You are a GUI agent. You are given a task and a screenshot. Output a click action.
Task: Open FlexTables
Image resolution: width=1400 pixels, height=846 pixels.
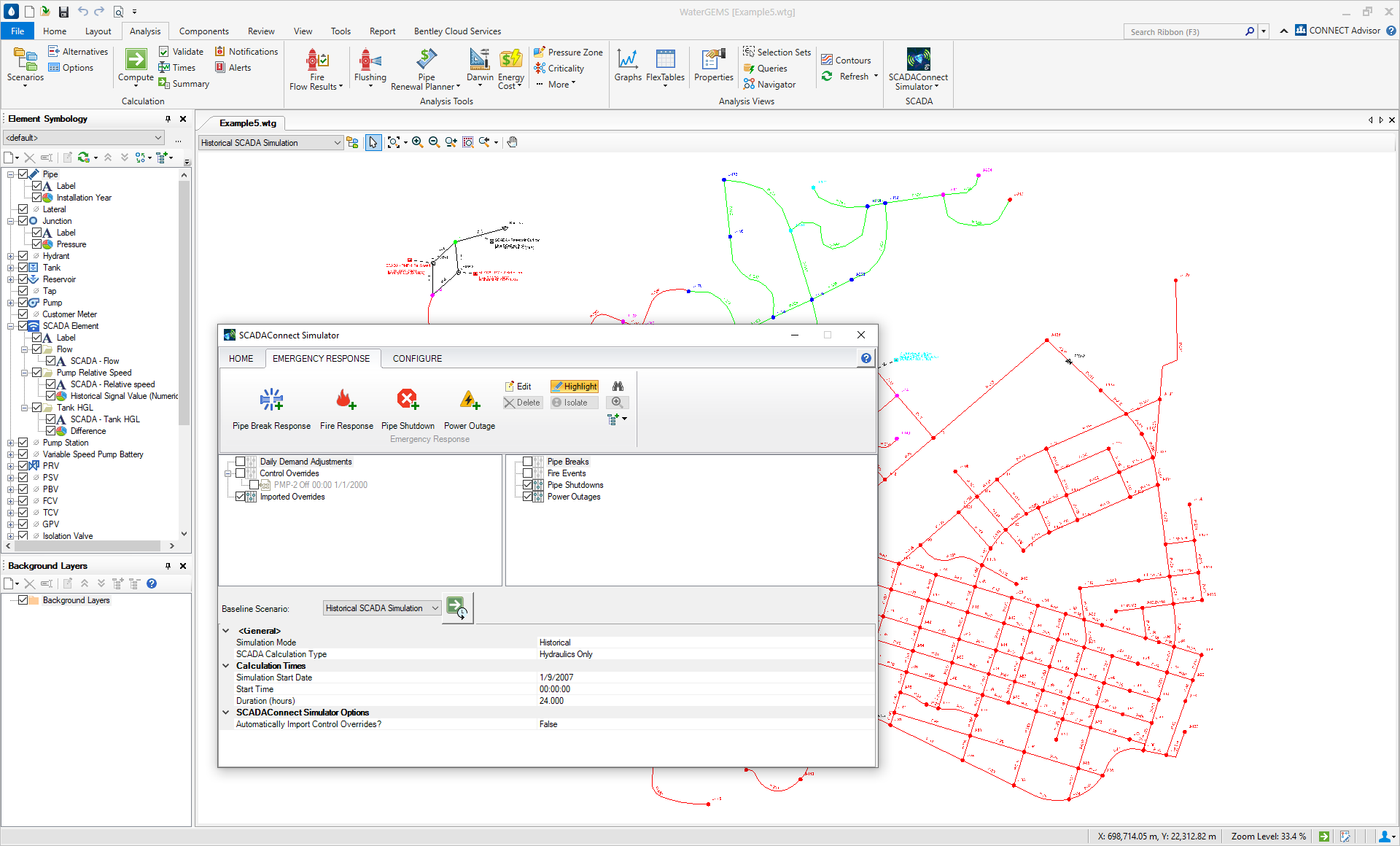[x=665, y=66]
